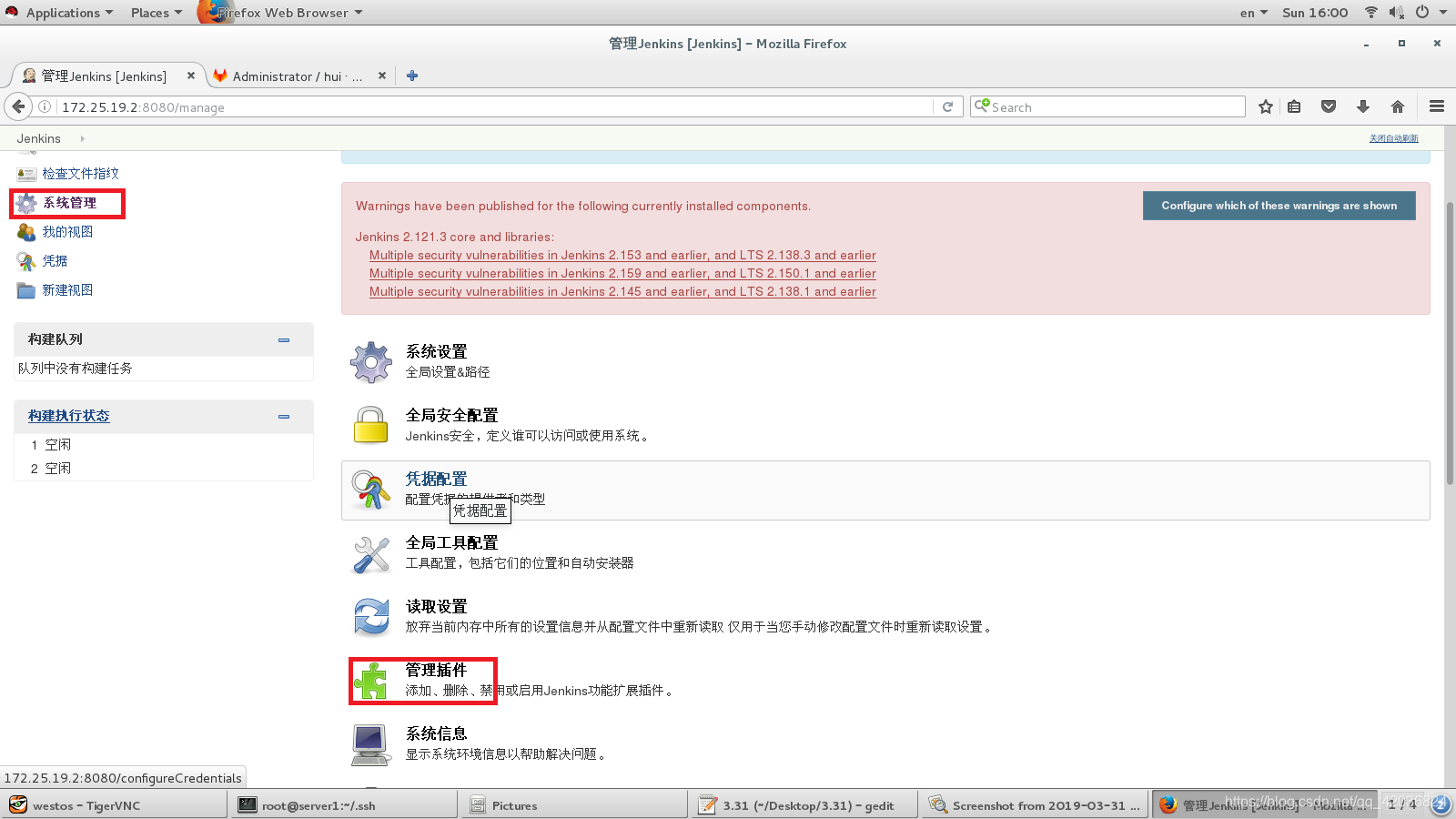Screen dimensions: 1456x819
Task: Open the 3.31 gedit window in the taskbar
Action: pos(805,805)
